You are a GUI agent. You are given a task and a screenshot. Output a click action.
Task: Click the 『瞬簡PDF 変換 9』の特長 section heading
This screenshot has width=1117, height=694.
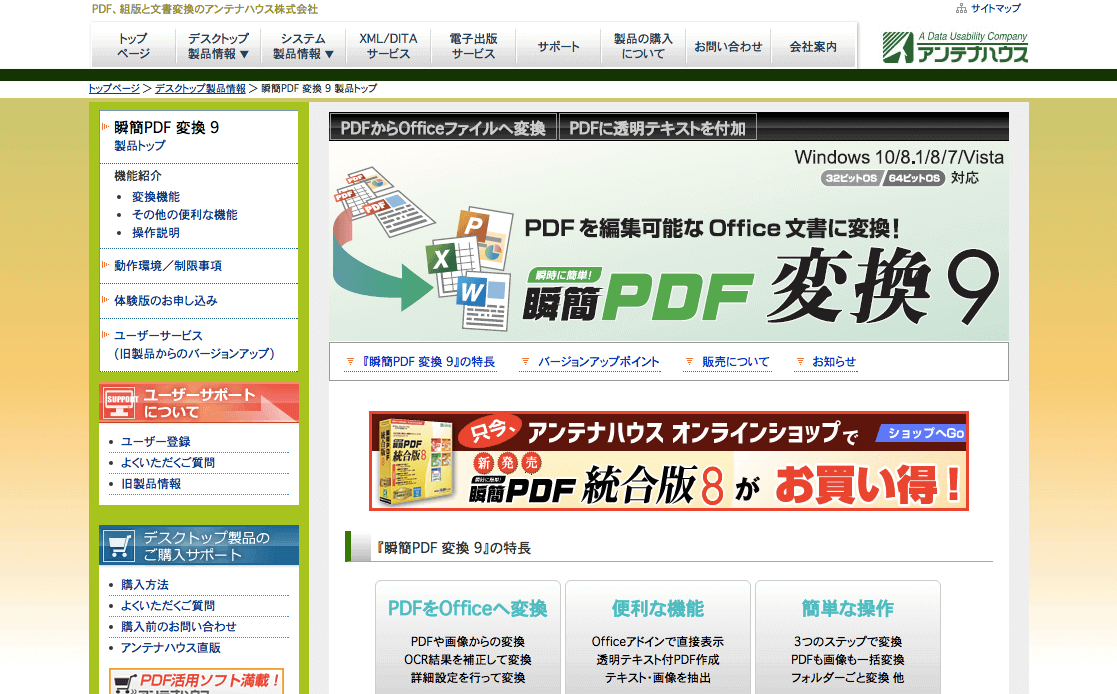454,548
